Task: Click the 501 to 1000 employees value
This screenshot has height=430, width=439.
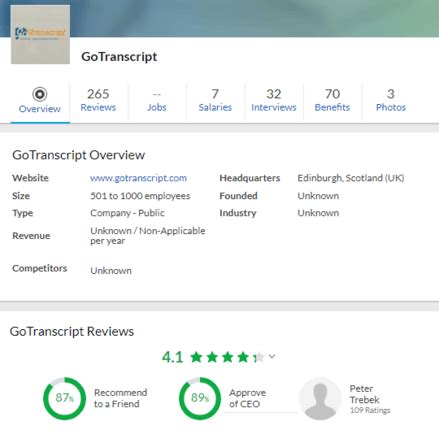Action: (140, 196)
